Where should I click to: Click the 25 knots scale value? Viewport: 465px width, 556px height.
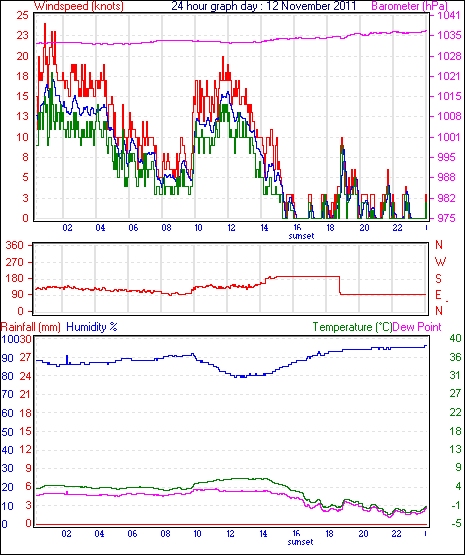pos(22,16)
